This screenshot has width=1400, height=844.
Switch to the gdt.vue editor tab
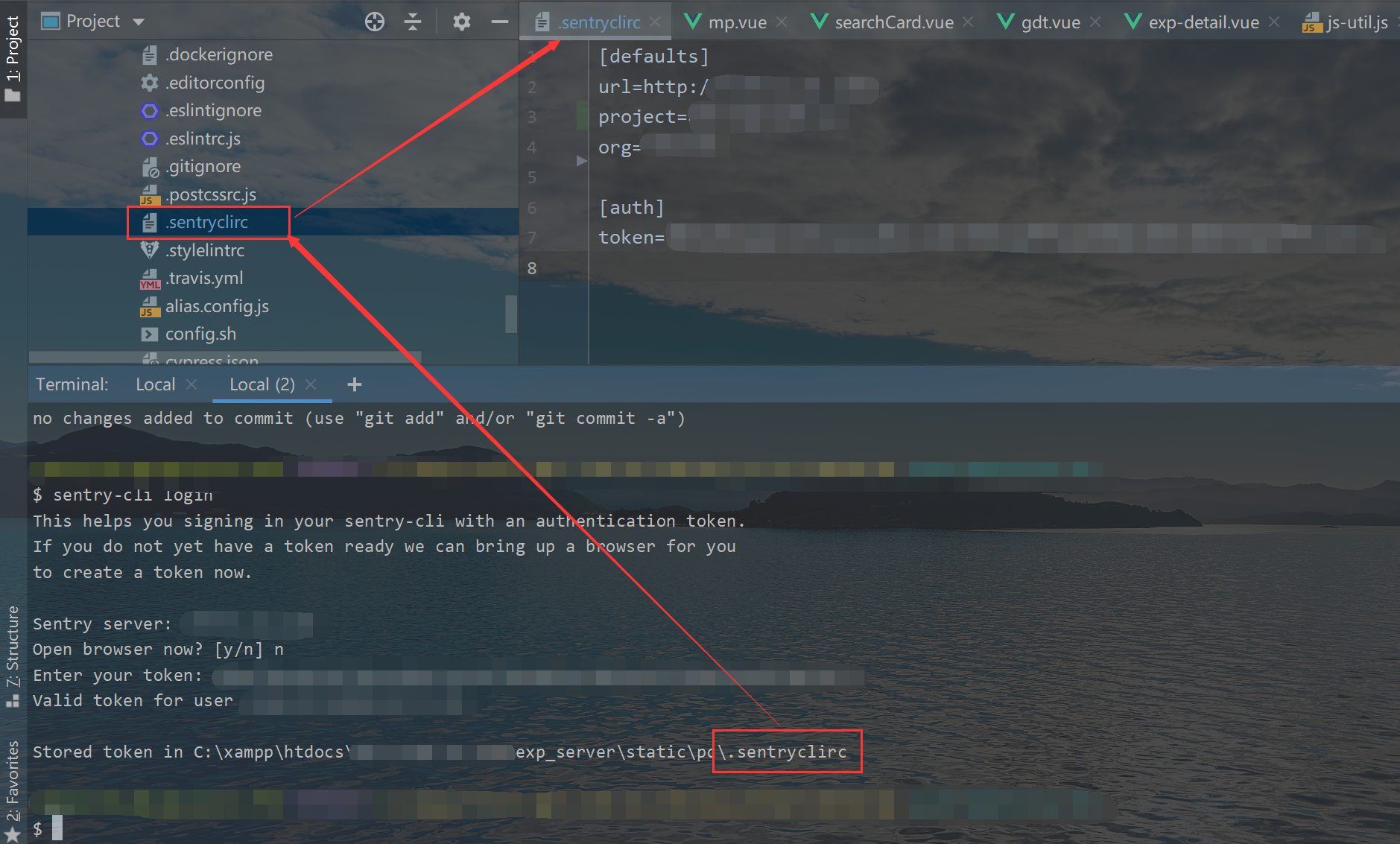click(x=1051, y=22)
